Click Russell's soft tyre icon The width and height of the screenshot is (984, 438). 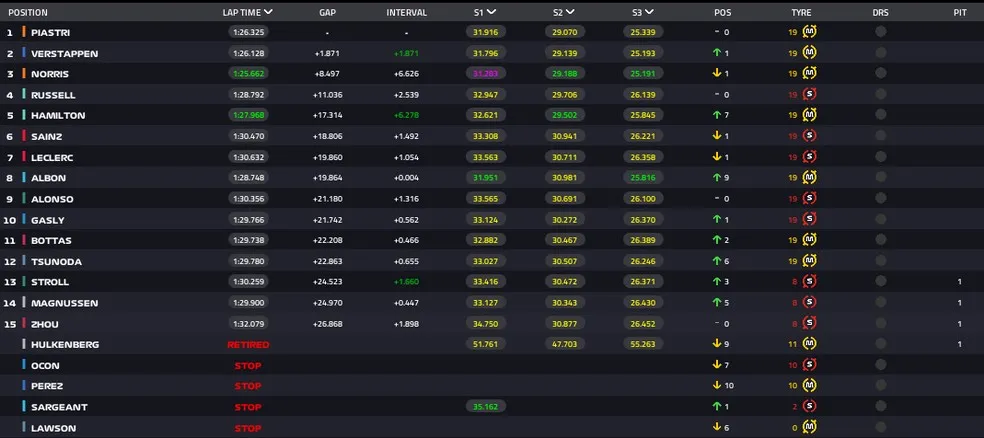[810, 95]
